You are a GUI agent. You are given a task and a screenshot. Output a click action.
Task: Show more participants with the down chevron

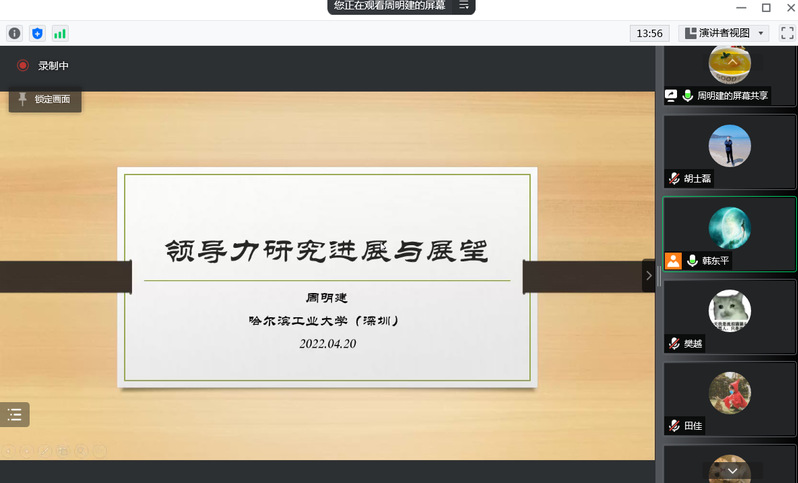tap(732, 471)
